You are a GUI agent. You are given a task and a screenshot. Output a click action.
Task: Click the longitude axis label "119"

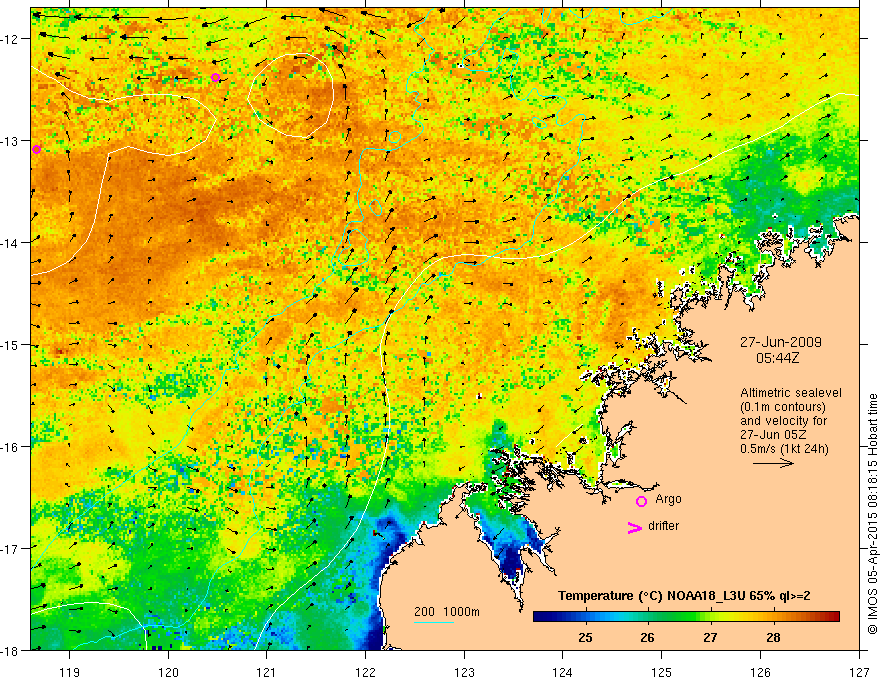coord(70,672)
